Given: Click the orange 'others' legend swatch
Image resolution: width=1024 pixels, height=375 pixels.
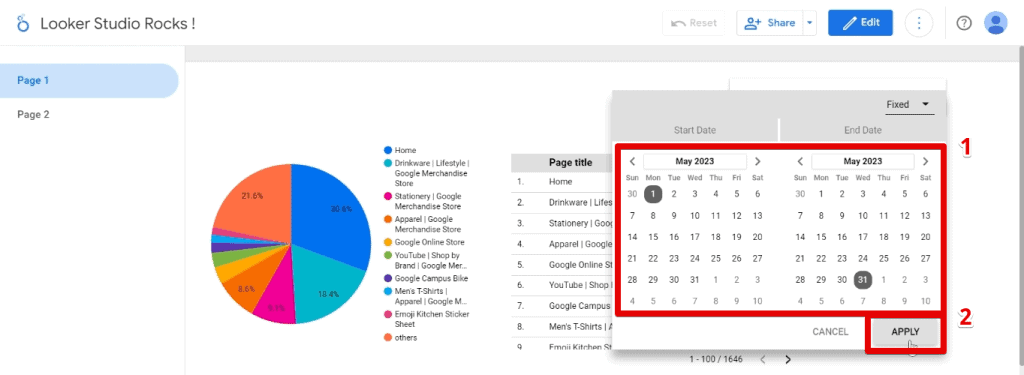Looking at the screenshot, I should point(388,338).
